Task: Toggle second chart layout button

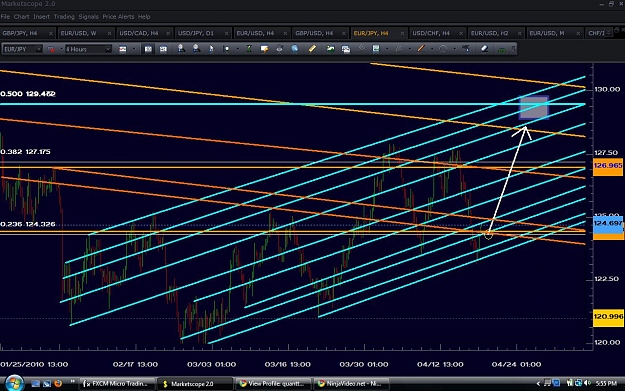Action: [x=163, y=49]
